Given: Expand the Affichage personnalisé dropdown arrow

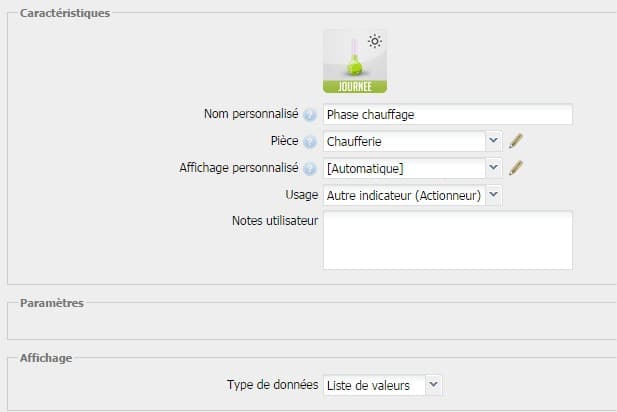Looking at the screenshot, I should pyautogui.click(x=493, y=168).
